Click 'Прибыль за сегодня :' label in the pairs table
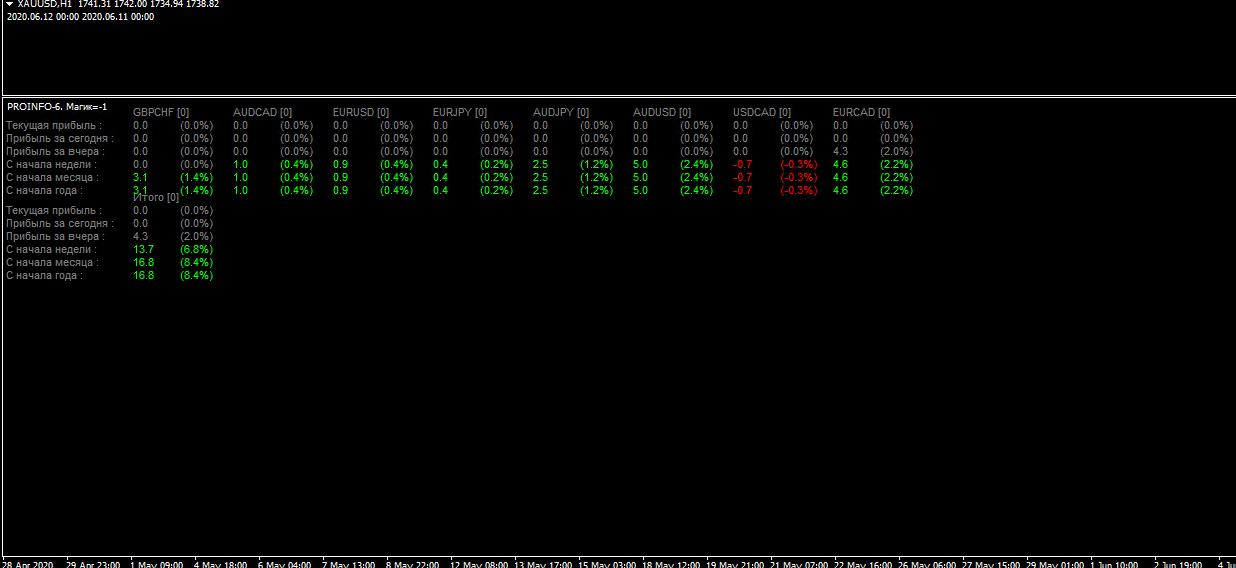The image size is (1236, 568). pos(60,139)
